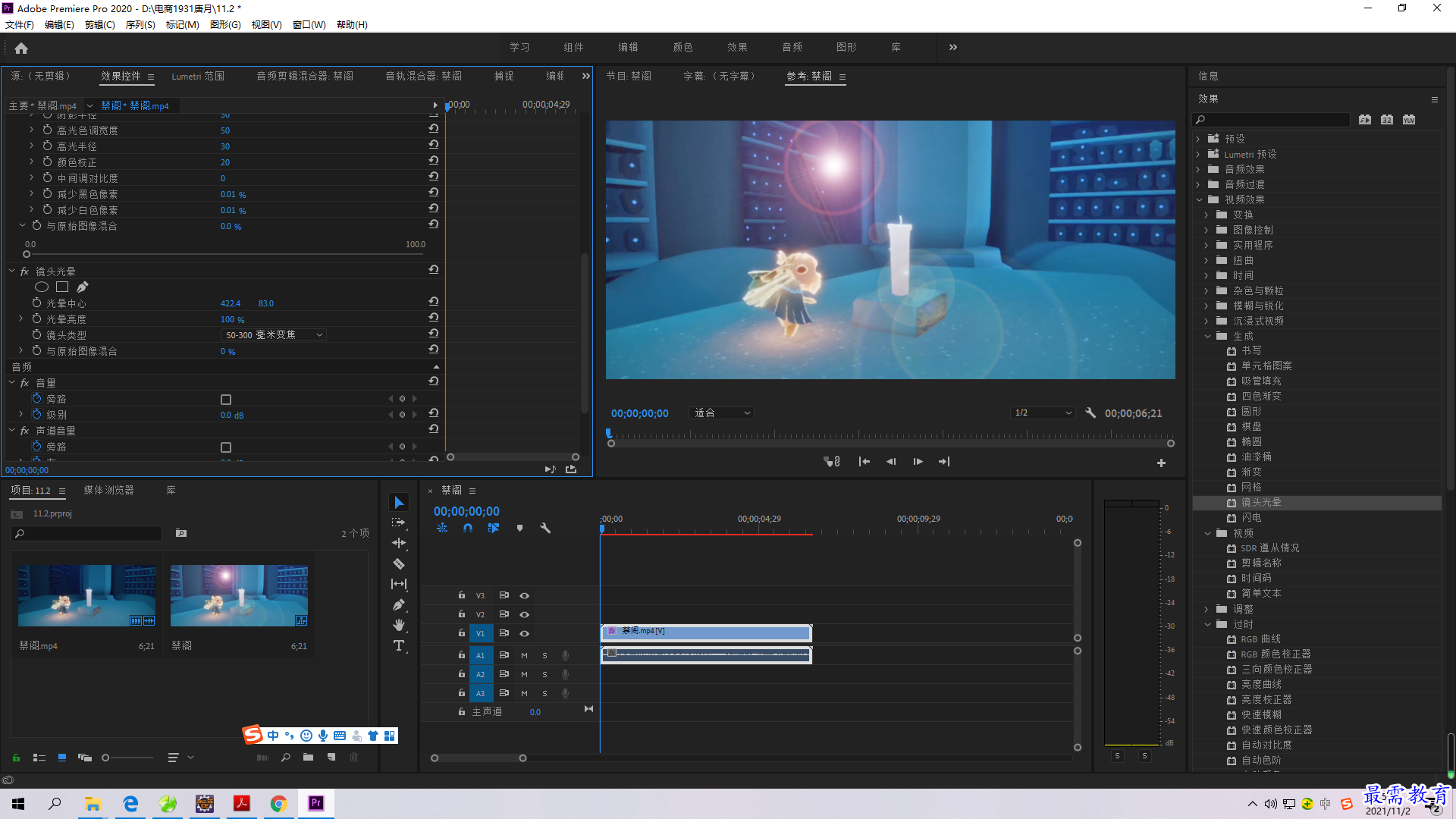This screenshot has height=819, width=1456.
Task: Select the Slip tool
Action: 399,585
